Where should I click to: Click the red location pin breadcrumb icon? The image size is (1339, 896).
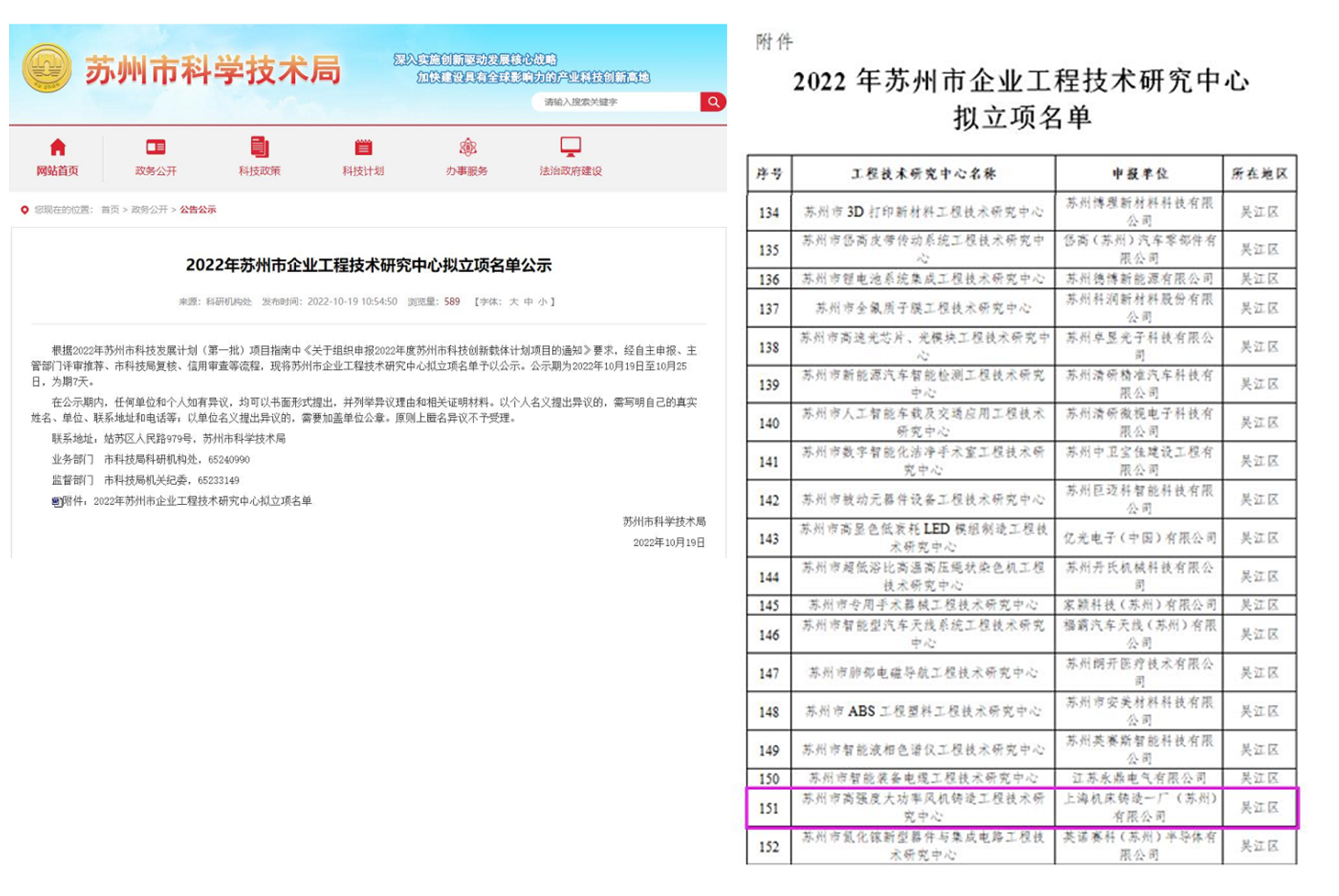(25, 210)
